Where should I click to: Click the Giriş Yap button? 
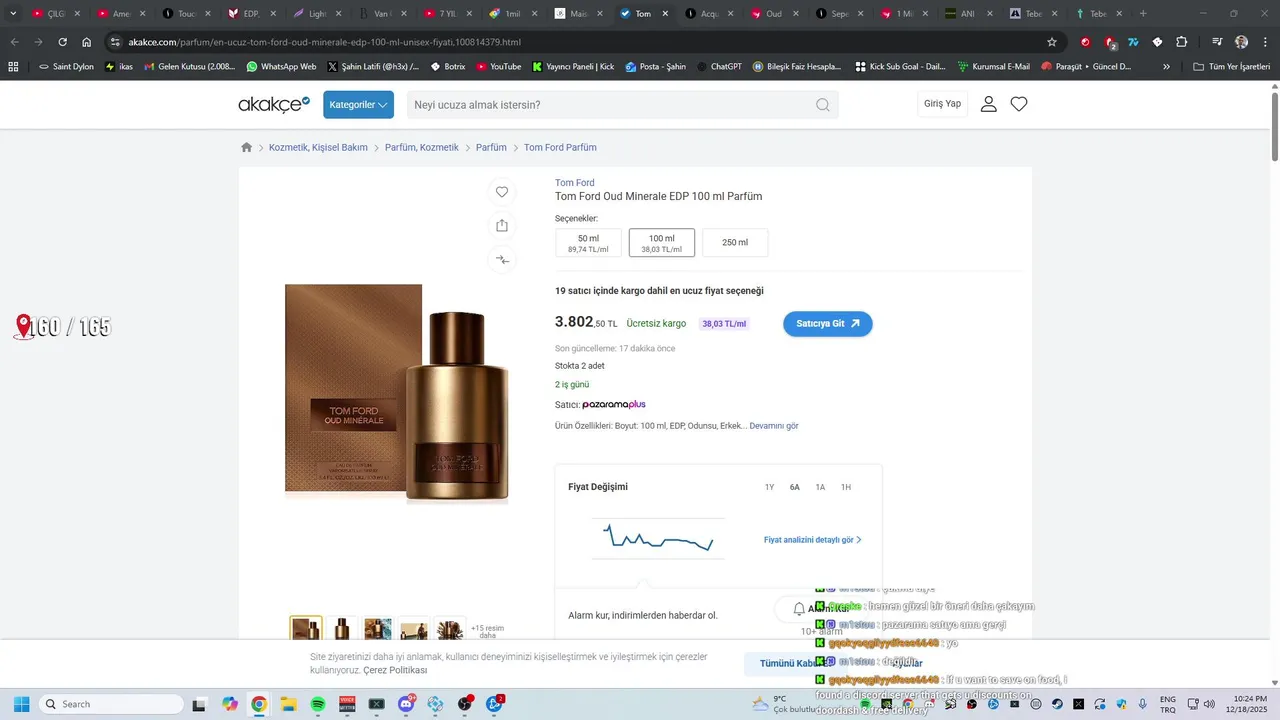pos(942,104)
